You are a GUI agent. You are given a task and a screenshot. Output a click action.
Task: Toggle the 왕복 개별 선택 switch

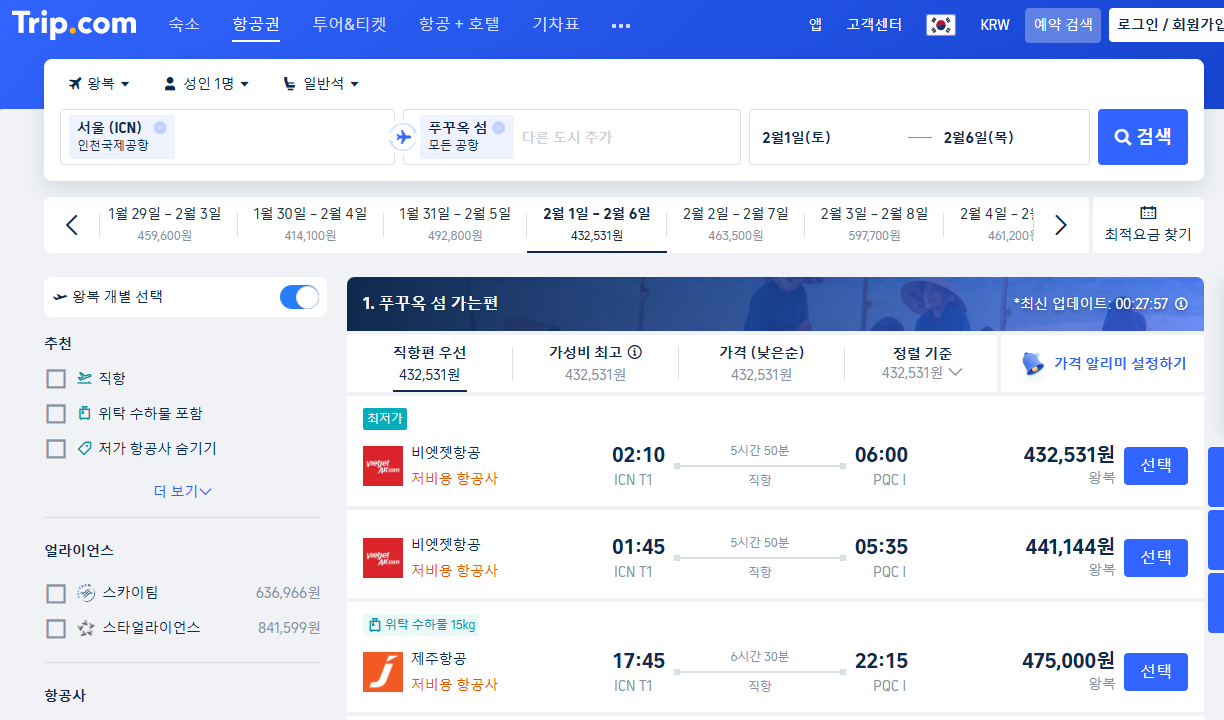(299, 297)
